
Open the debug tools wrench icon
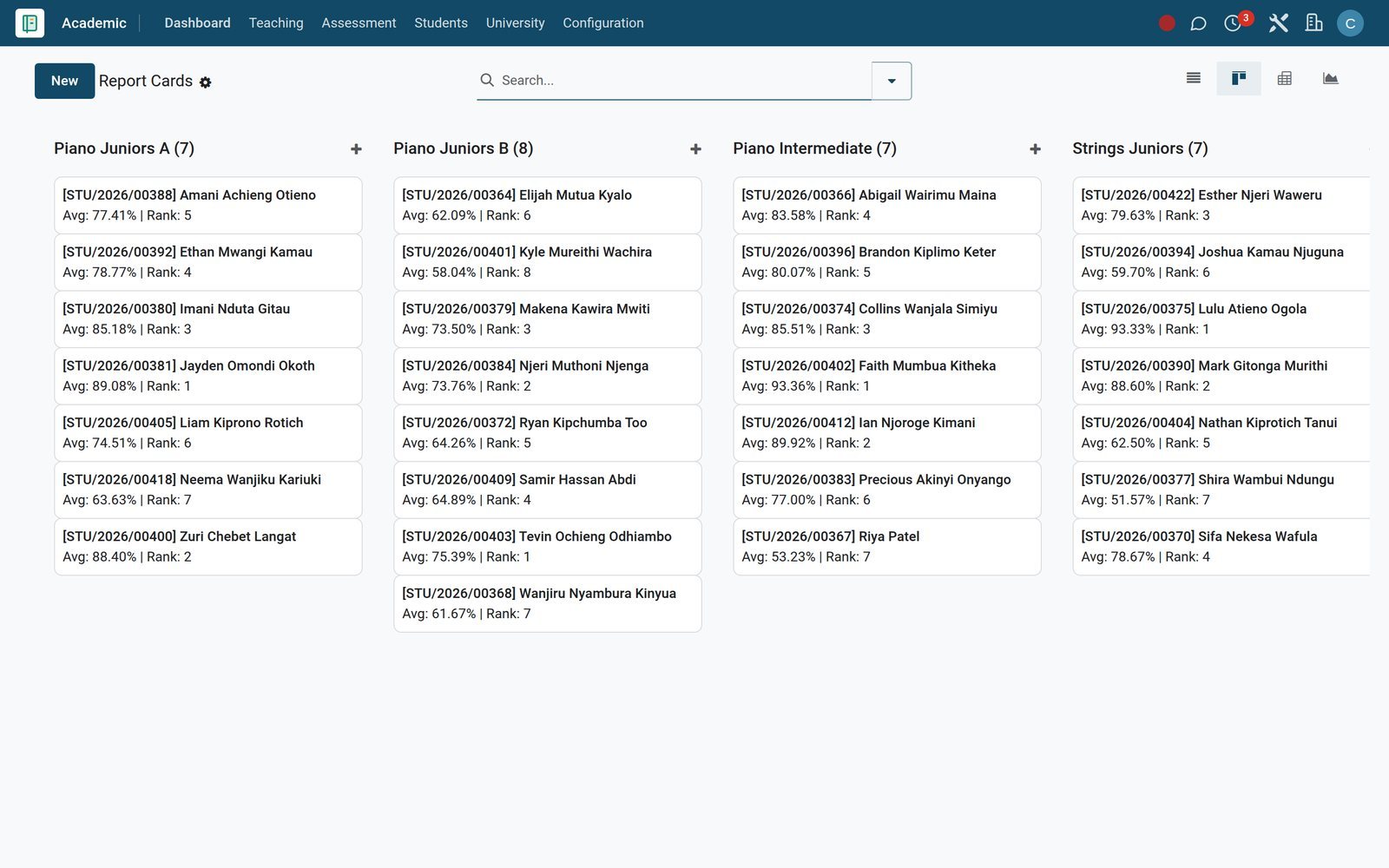[x=1278, y=23]
